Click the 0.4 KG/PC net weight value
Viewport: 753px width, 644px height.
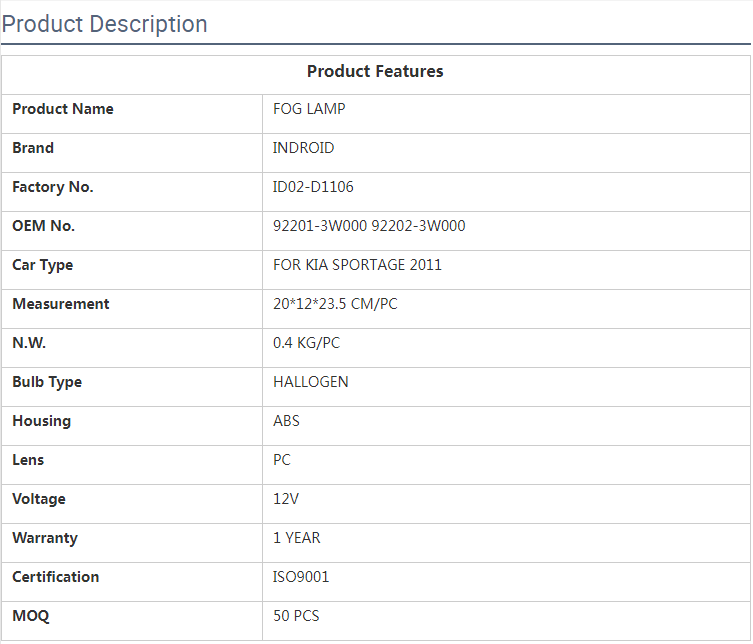[306, 343]
